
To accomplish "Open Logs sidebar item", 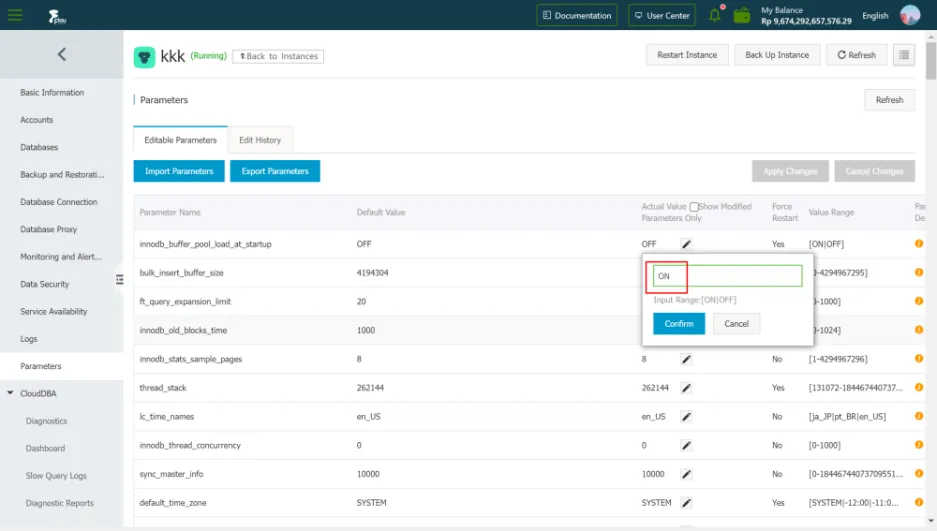I will [x=29, y=339].
